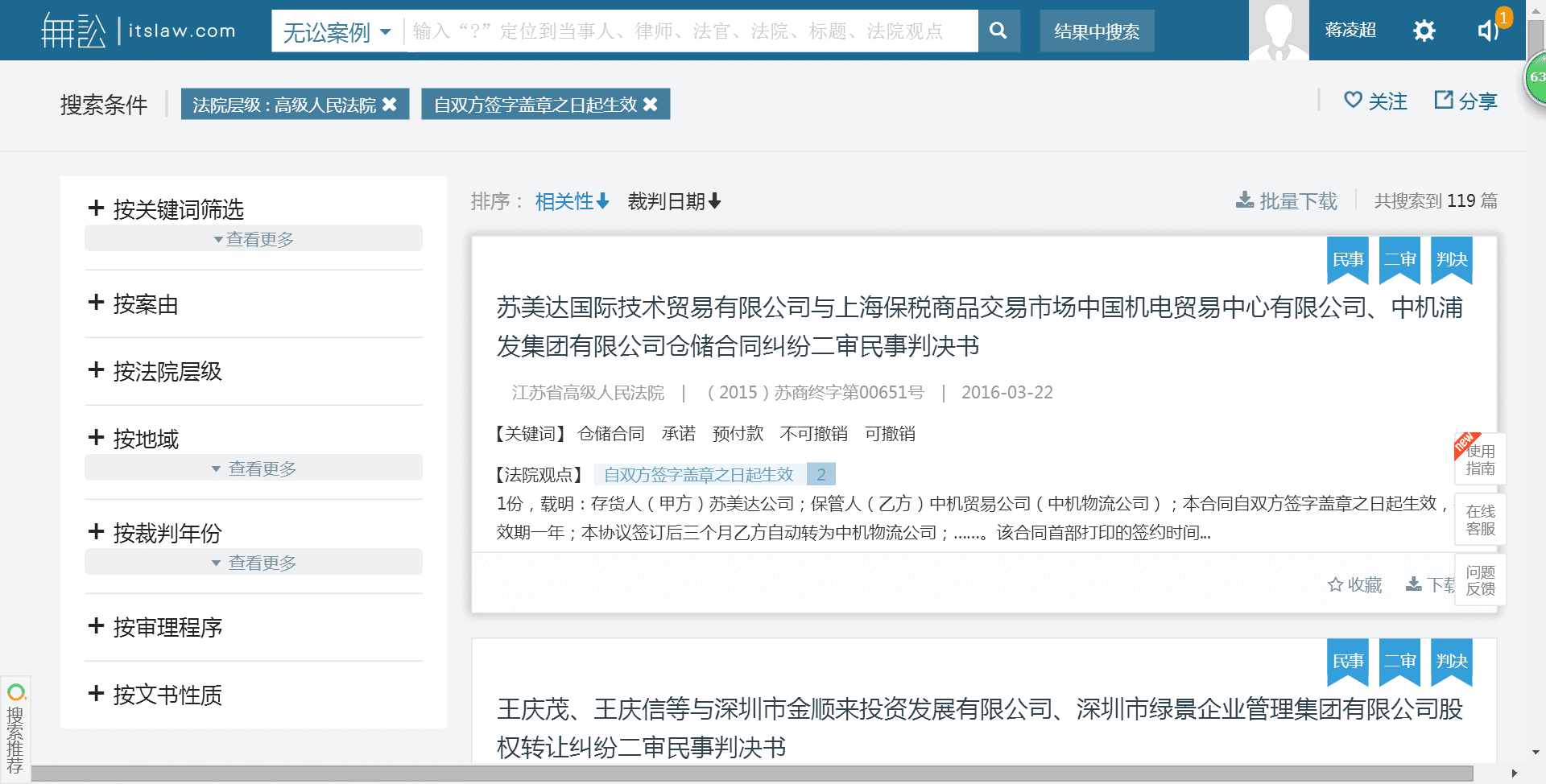Click the 结果中搜索 button
Screen dimensions: 1546x784
pos(1097,31)
